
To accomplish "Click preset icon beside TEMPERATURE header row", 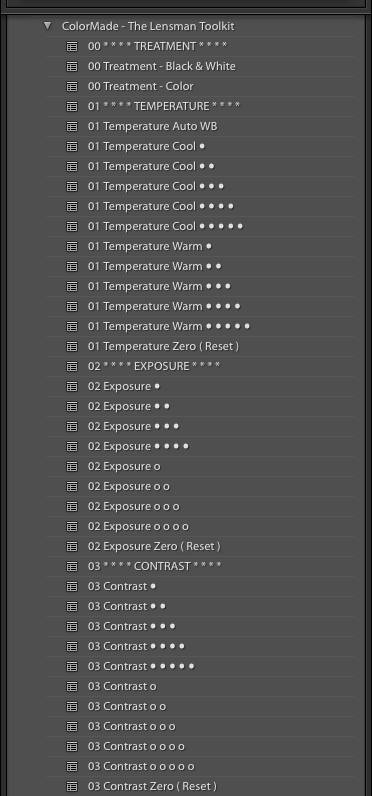I will pos(72,106).
